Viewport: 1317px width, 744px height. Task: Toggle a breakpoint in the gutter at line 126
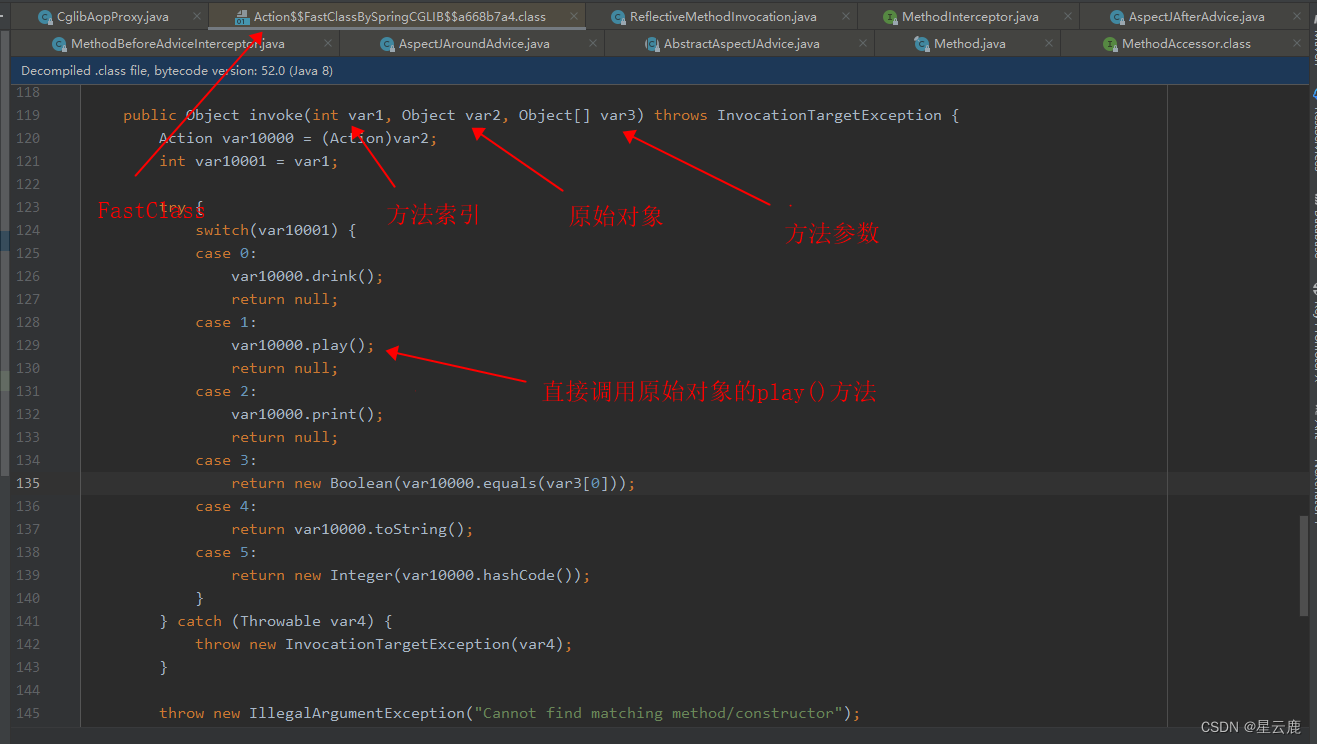coord(62,276)
